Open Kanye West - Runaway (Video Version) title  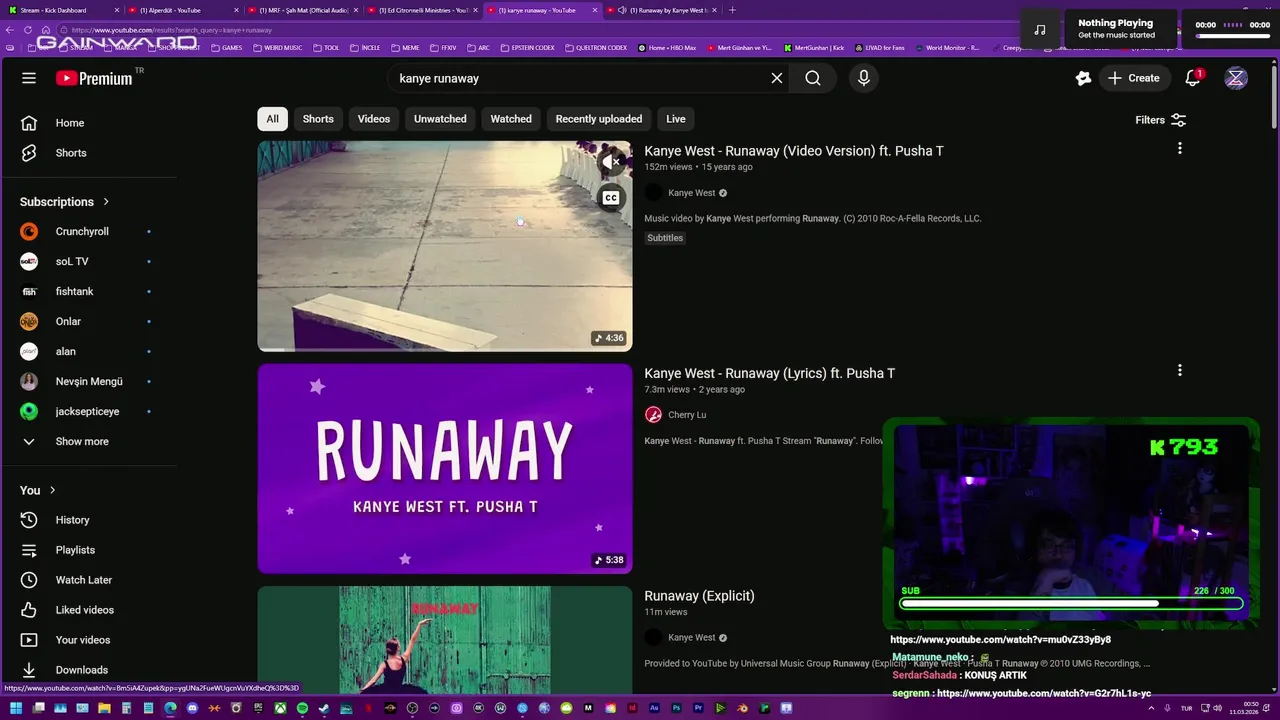794,151
